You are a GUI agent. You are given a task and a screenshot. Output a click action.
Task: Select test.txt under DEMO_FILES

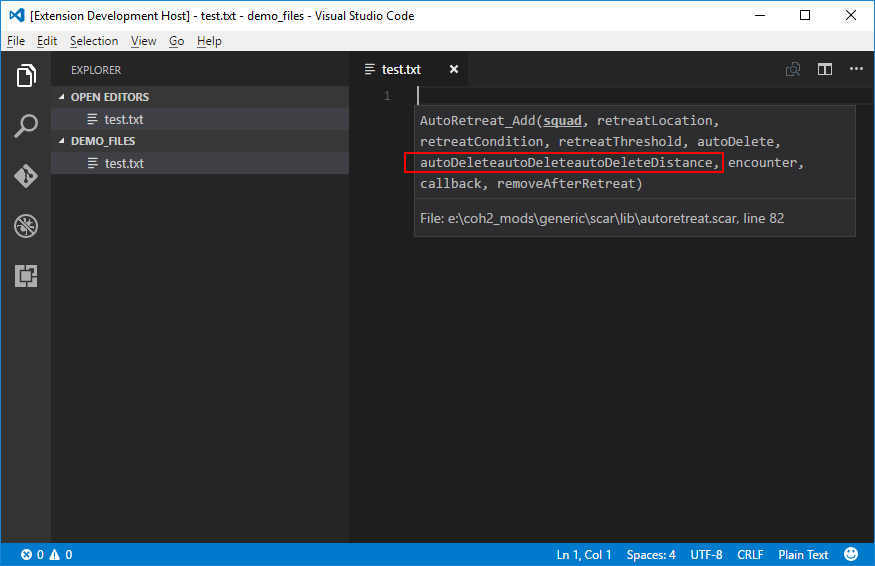tap(200, 163)
